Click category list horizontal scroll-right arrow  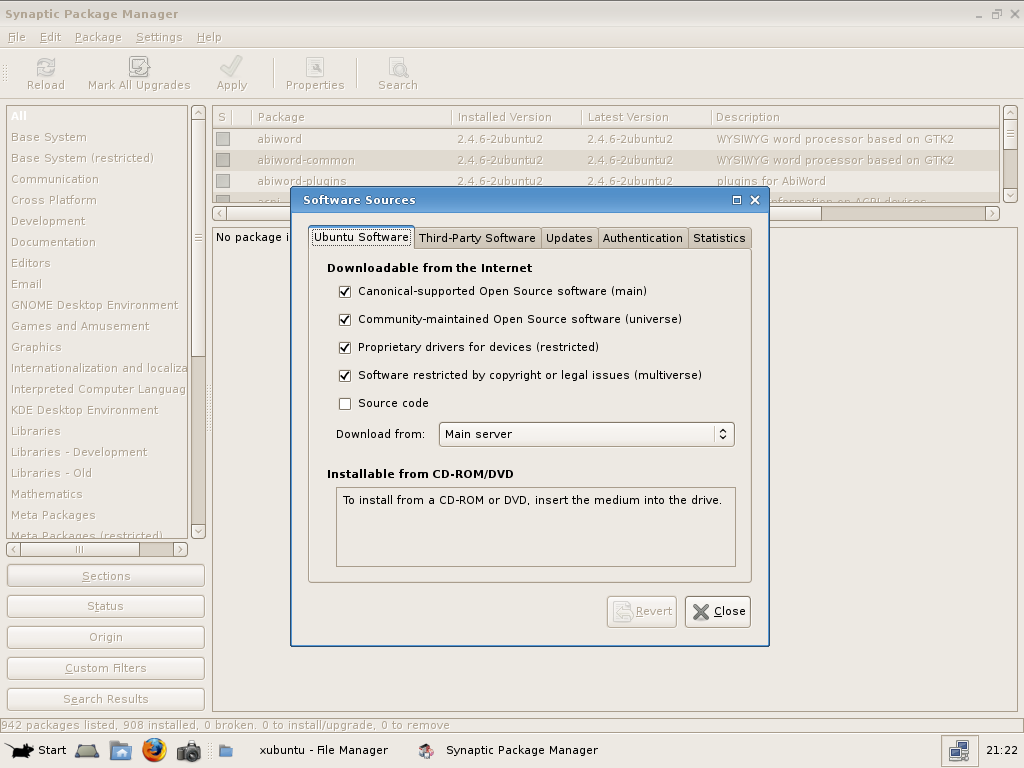180,550
